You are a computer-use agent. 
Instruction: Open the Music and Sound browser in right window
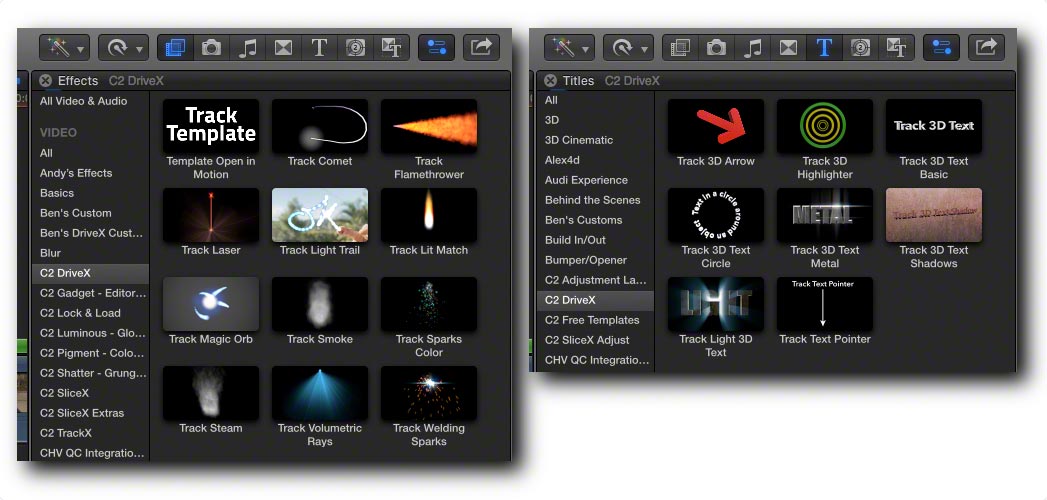[753, 47]
